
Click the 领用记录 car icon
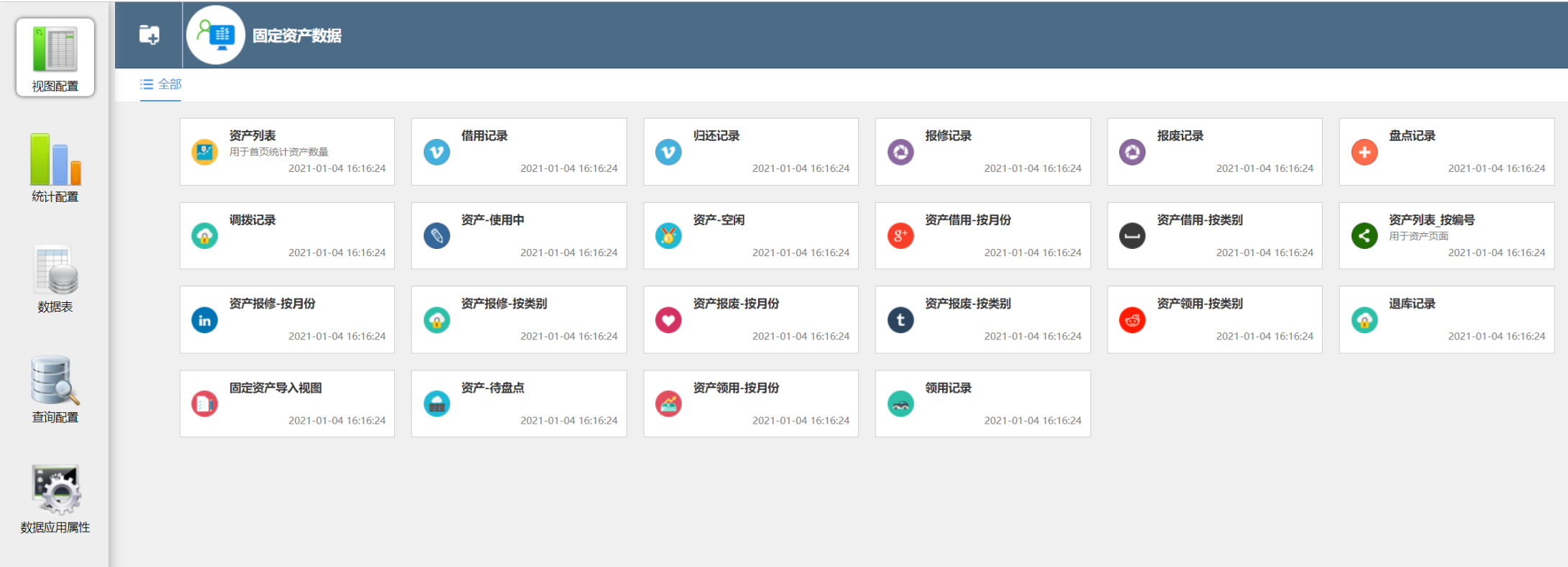tap(901, 404)
